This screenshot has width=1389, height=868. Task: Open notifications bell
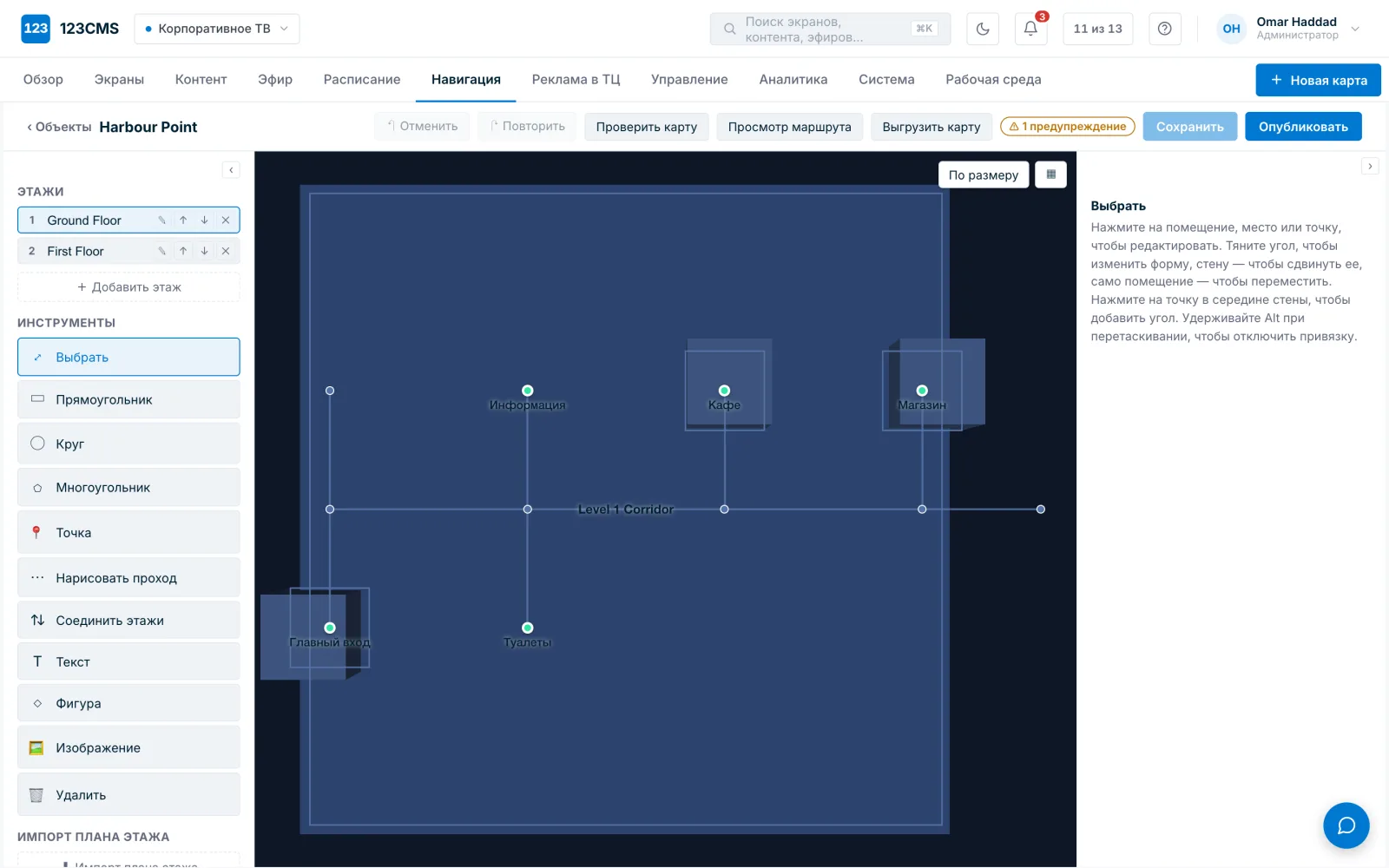click(1030, 29)
